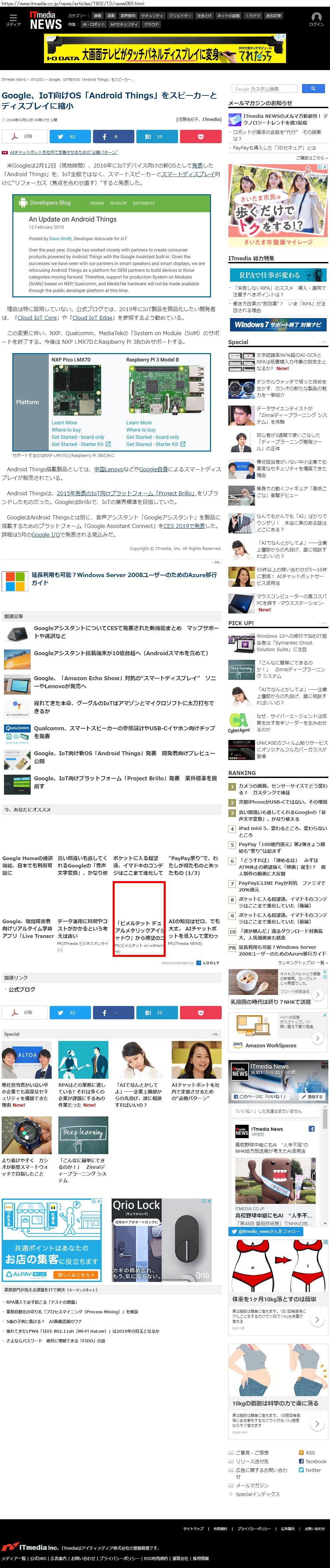
Task: Close the I-O DATA banner ad
Action: pyautogui.click(x=284, y=36)
